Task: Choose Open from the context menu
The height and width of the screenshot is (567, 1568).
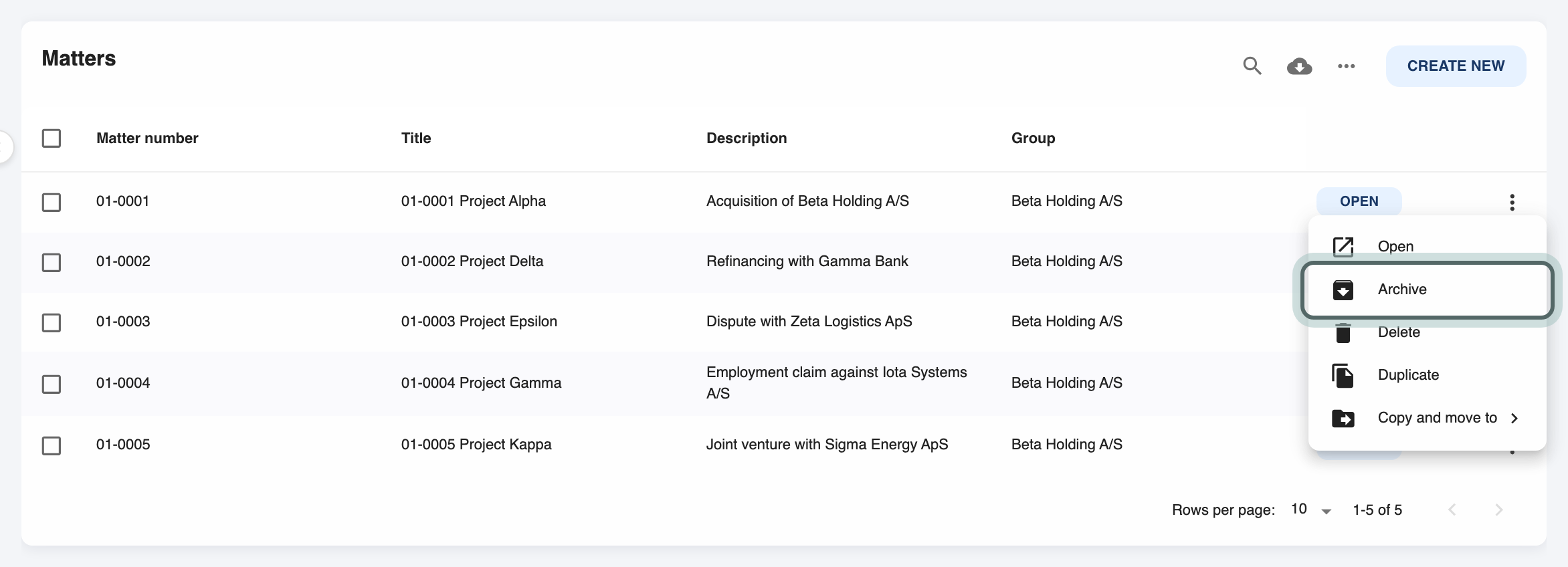Action: [x=1427, y=246]
